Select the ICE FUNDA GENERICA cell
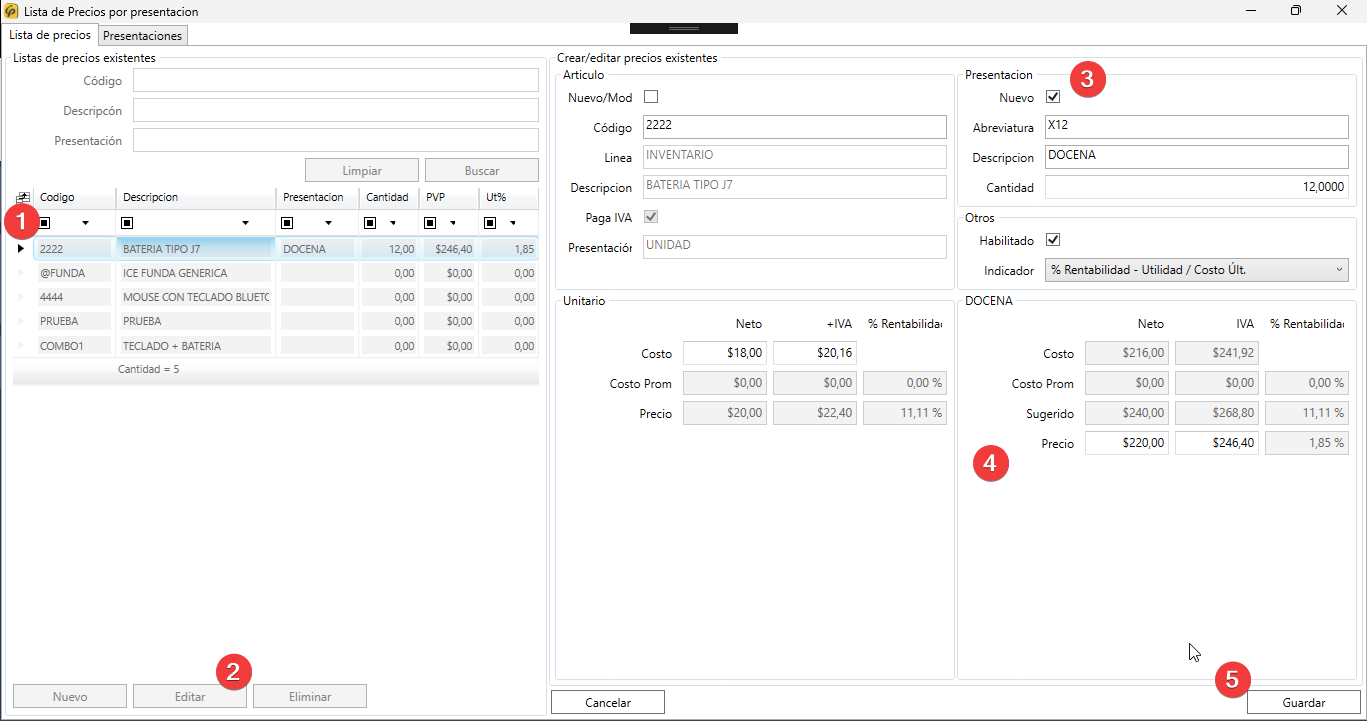This screenshot has height=721, width=1367. (x=196, y=273)
